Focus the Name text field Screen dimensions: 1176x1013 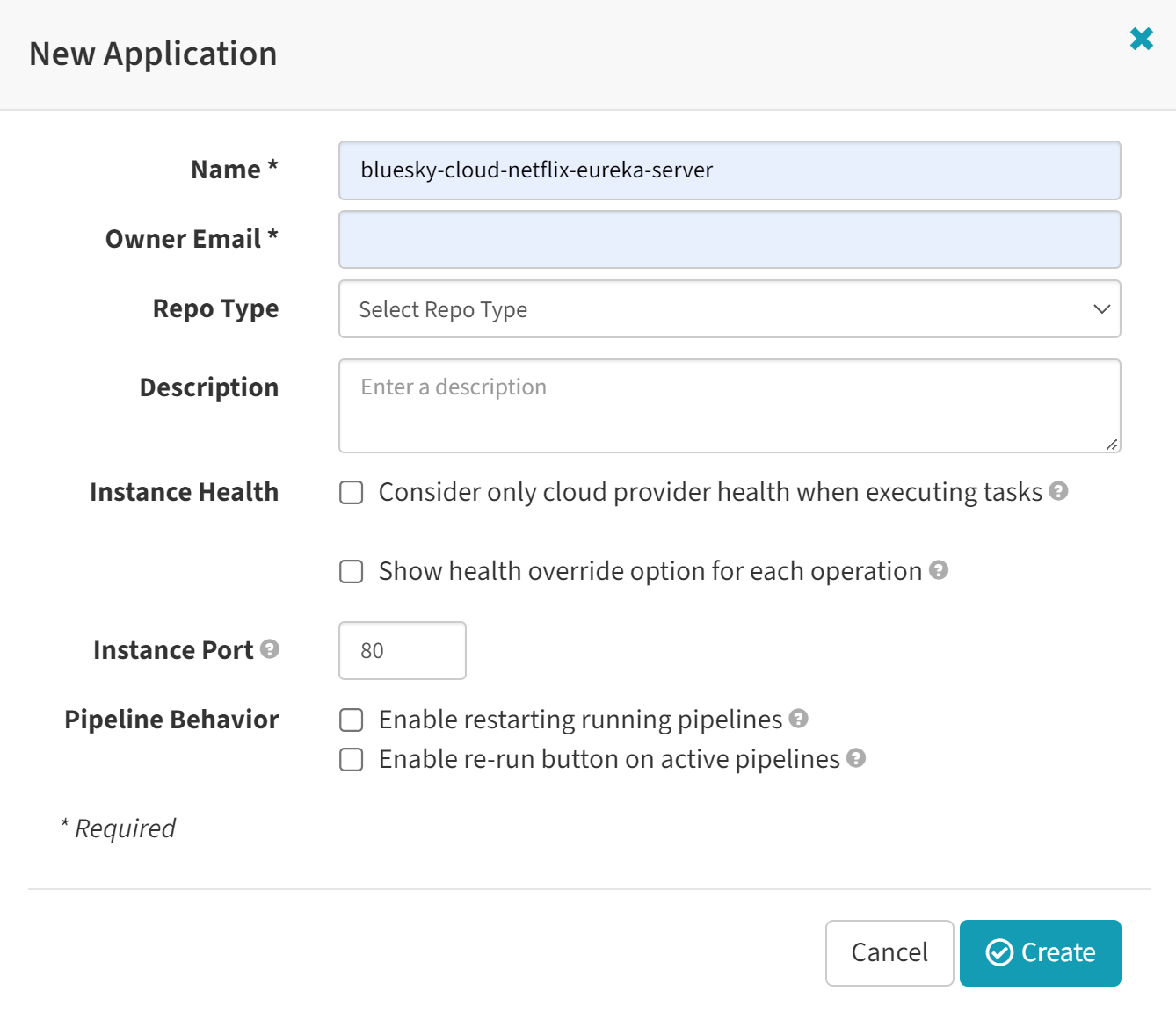coord(730,170)
